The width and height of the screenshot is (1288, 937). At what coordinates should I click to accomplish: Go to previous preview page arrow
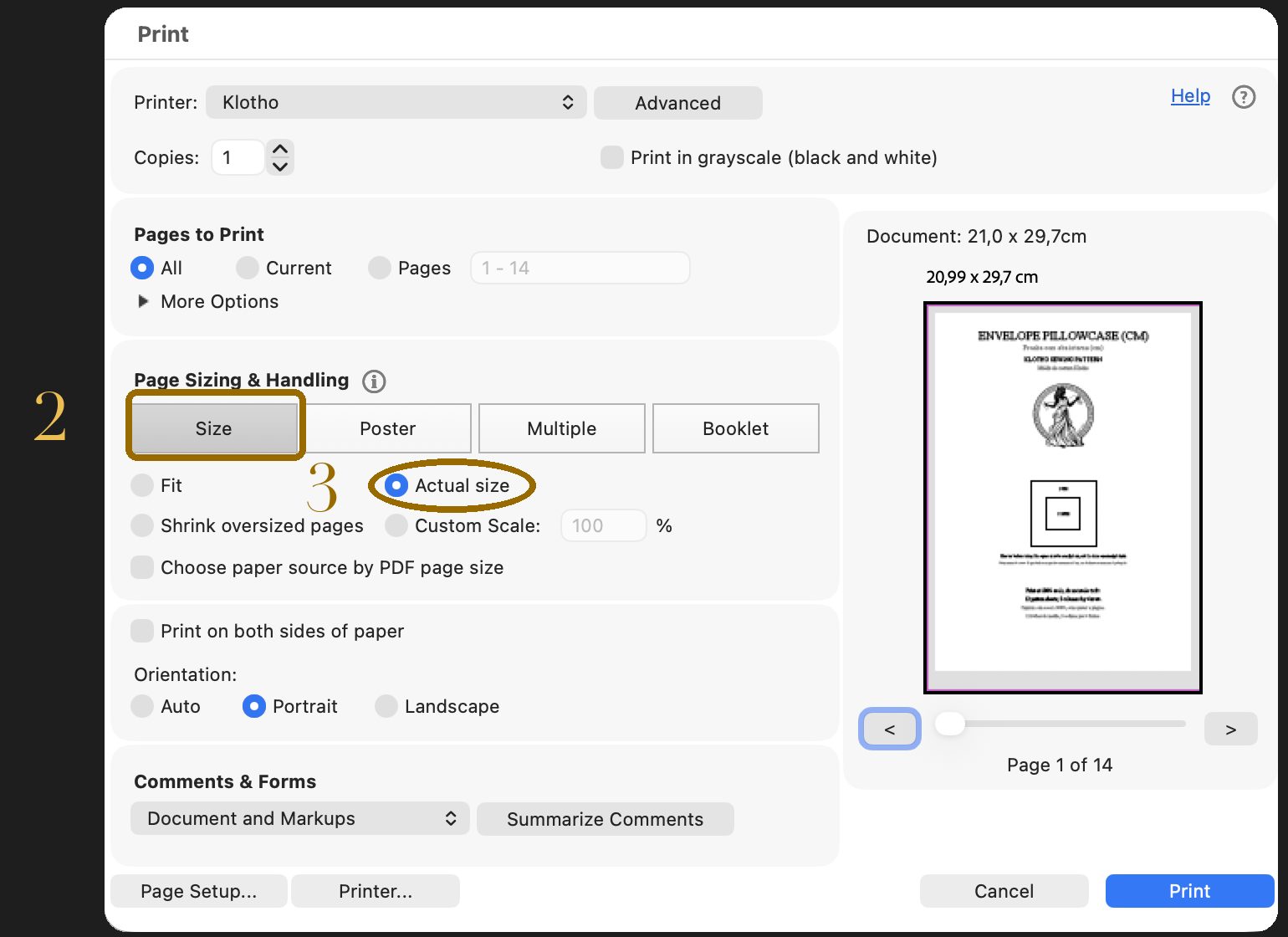[890, 730]
